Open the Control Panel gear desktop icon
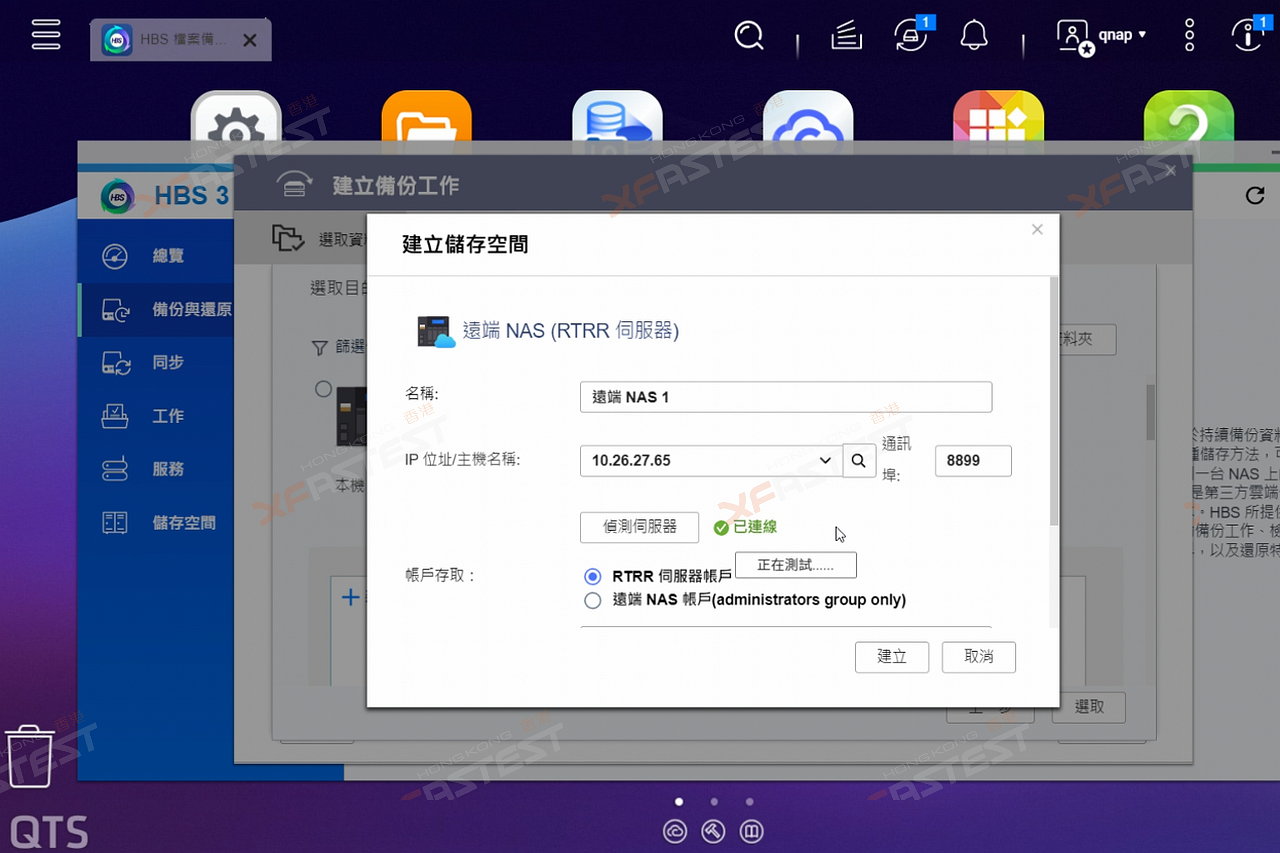This screenshot has height=853, width=1280. pos(236,118)
